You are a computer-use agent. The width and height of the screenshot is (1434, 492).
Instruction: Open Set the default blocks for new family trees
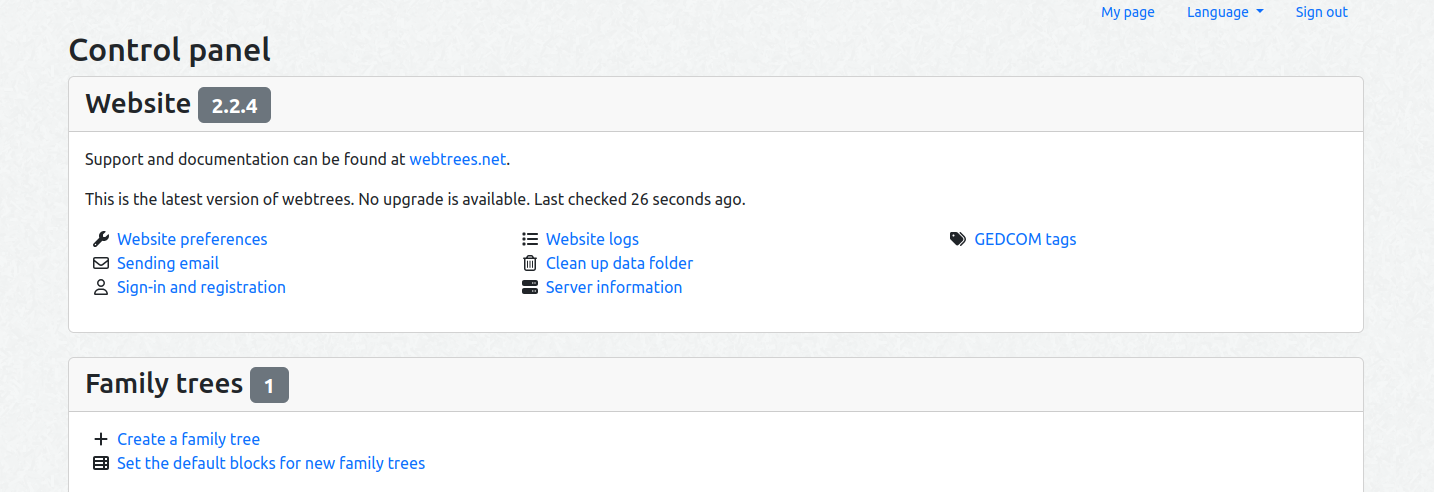pos(271,463)
